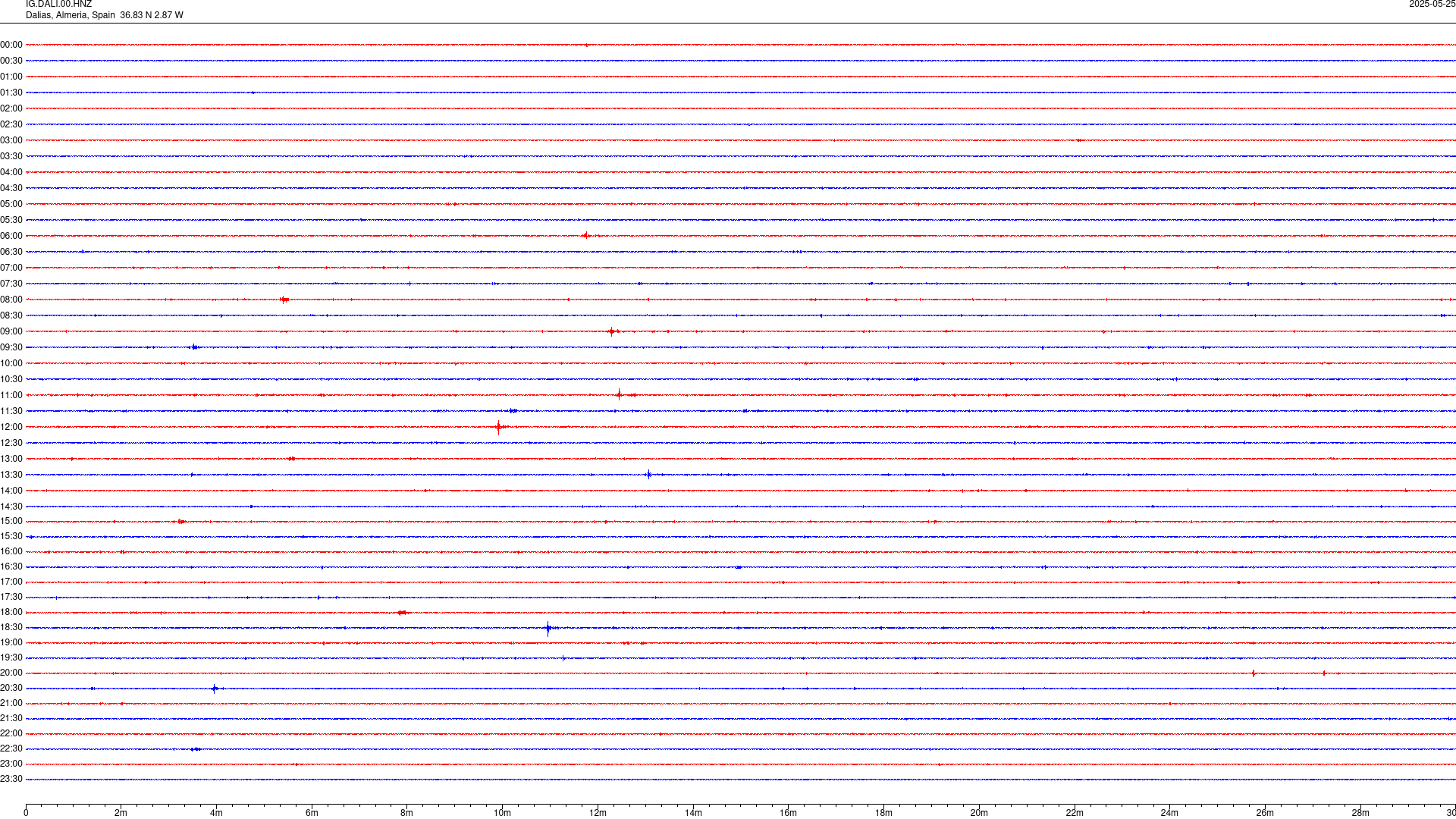
Task: Select the 07:00 trace time label
Action: click(11, 268)
